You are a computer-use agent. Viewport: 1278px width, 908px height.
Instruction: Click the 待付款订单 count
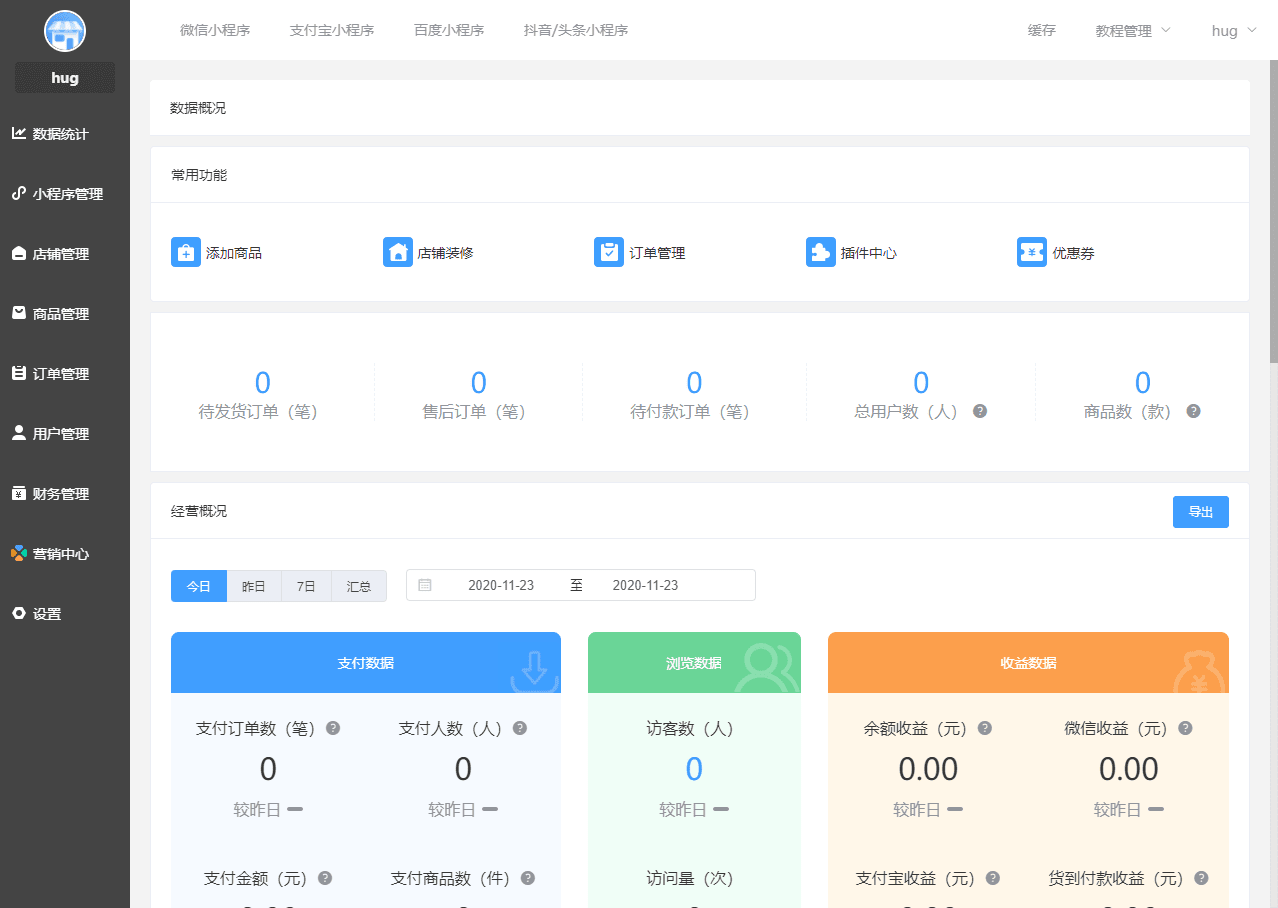pyautogui.click(x=694, y=382)
